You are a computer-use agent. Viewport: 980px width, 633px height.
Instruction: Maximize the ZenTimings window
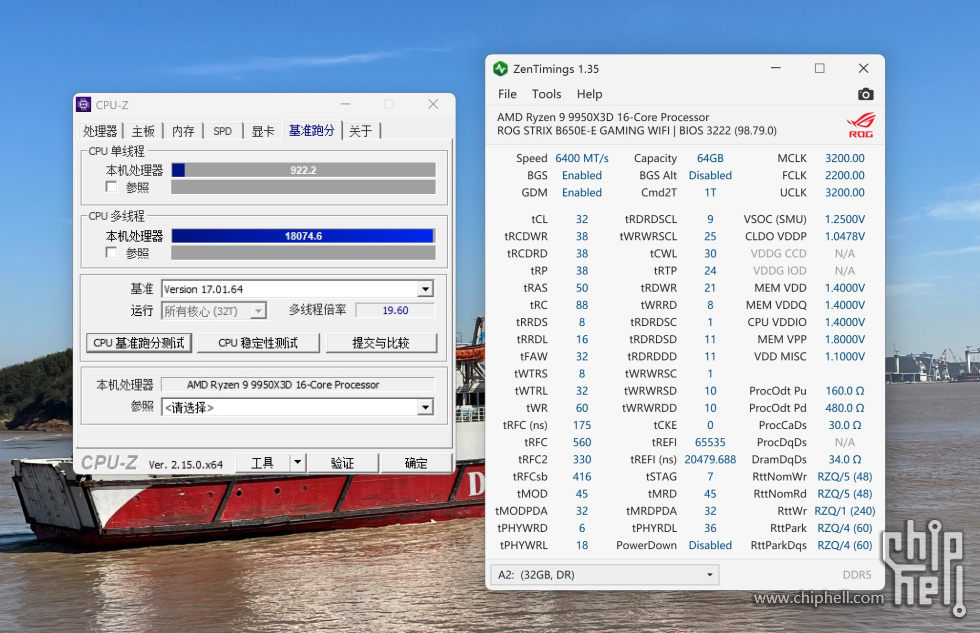819,68
